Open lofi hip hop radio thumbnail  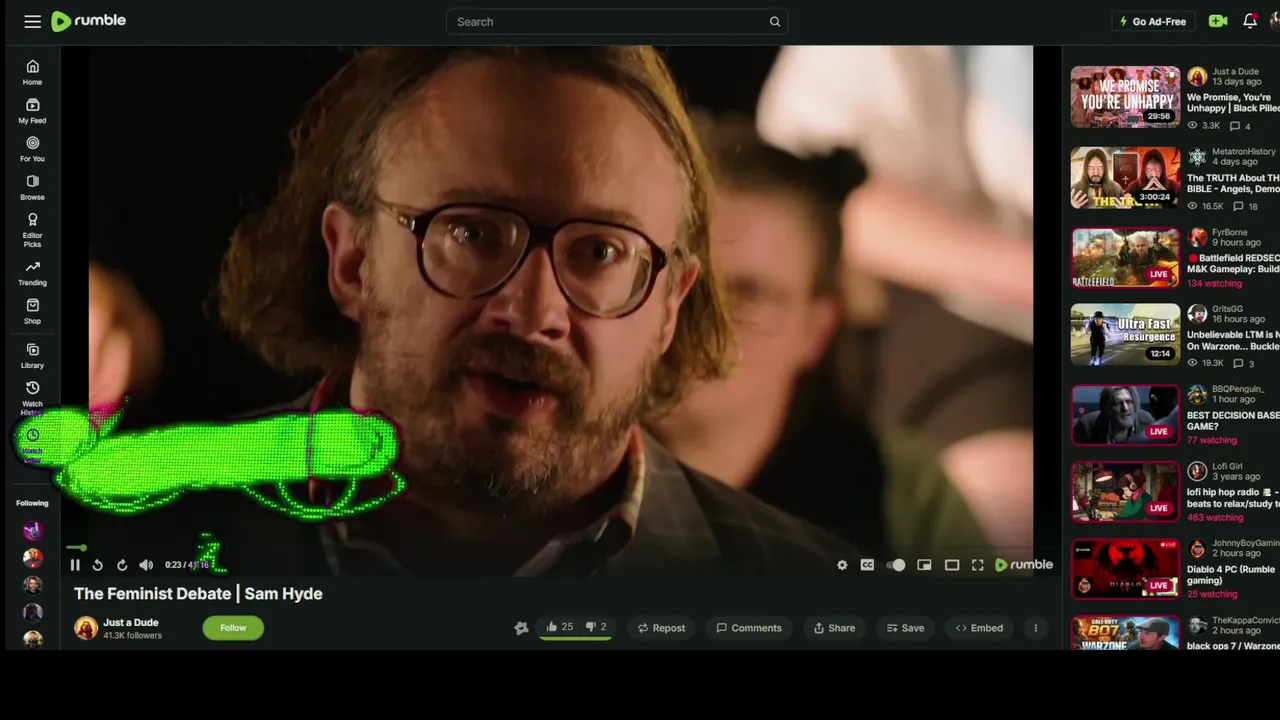(1125, 491)
